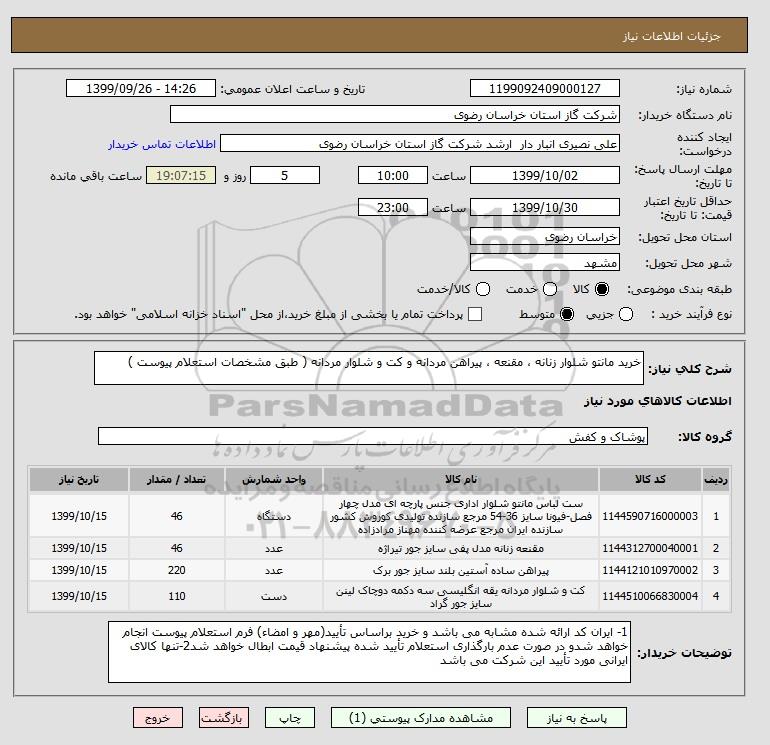Click quantity 220 in the table
Screen dimensions: 770x745
click(x=177, y=570)
